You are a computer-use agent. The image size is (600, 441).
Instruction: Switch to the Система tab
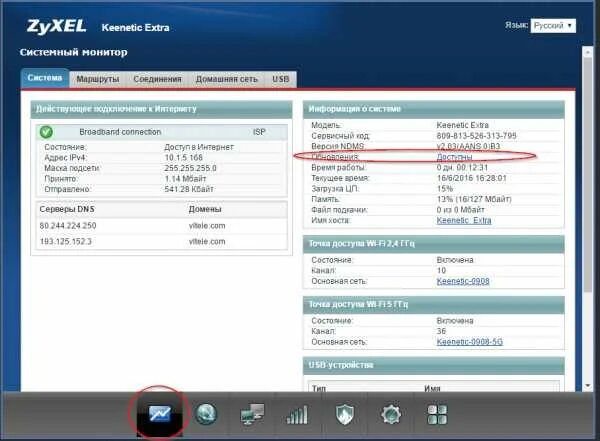(45, 78)
